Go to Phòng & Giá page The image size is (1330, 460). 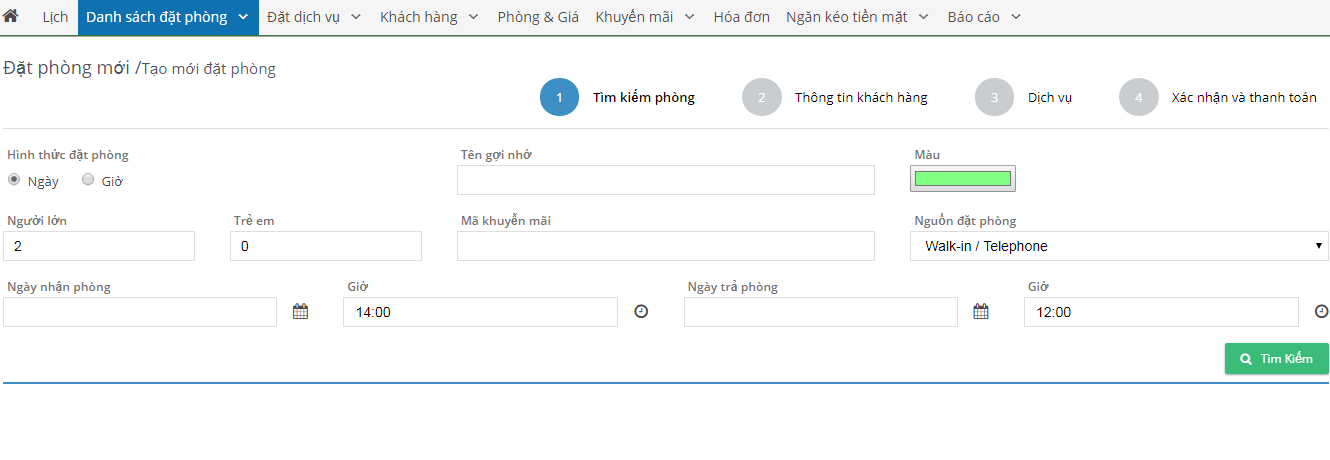tap(538, 17)
